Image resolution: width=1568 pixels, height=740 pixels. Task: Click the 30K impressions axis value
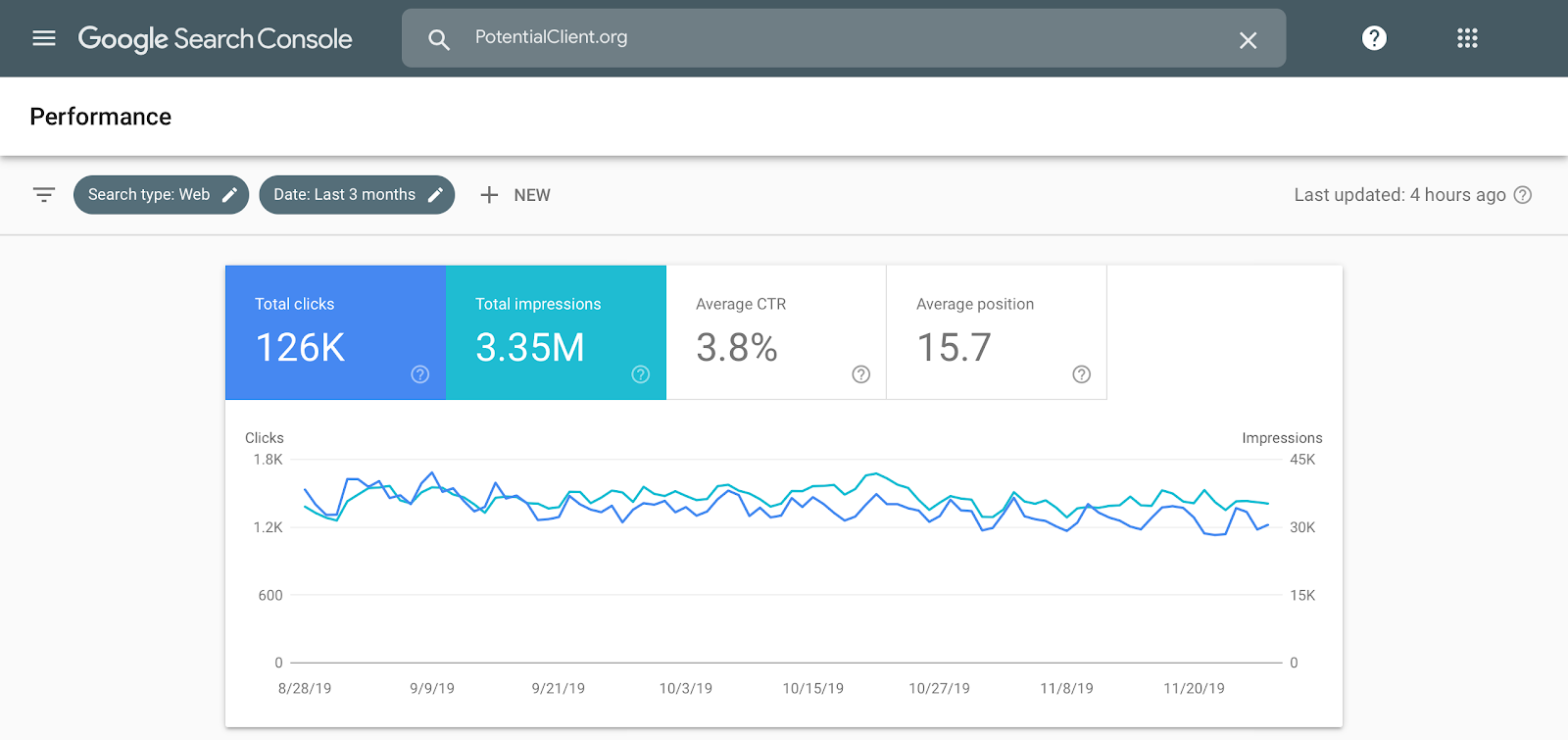1302,527
